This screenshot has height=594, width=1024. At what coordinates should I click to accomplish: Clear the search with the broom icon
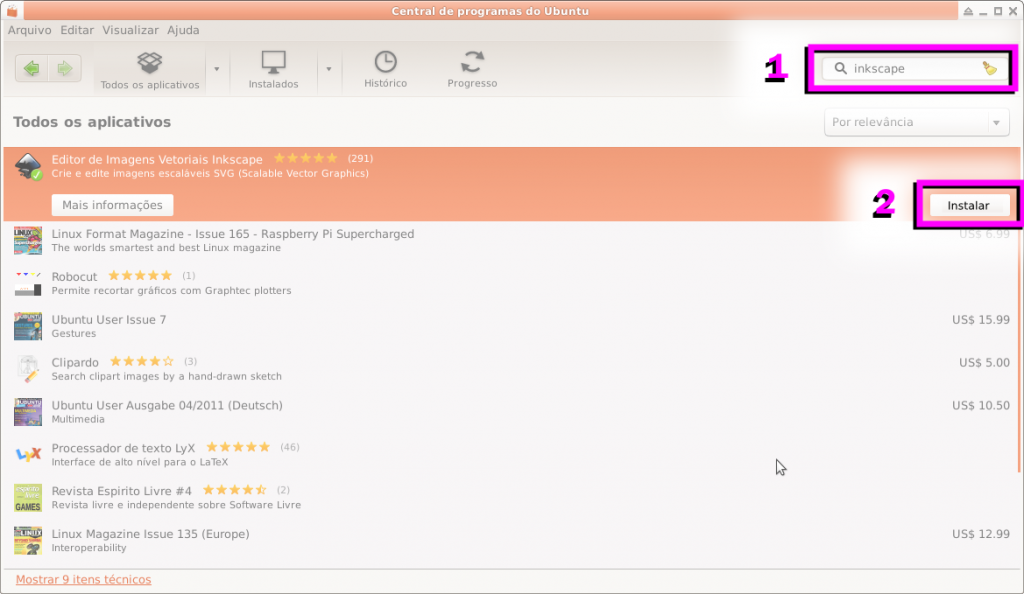click(990, 69)
